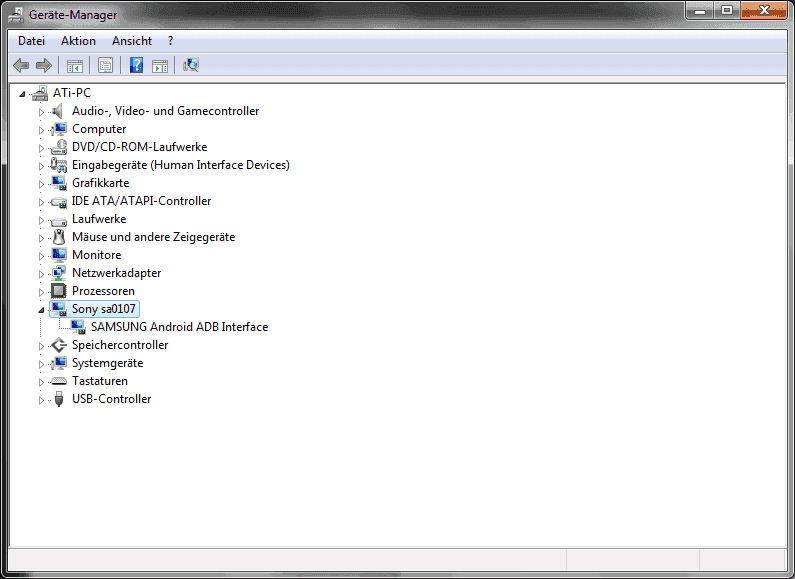
Task: Click the Geräte-Manager title bar icon
Action: (16, 15)
